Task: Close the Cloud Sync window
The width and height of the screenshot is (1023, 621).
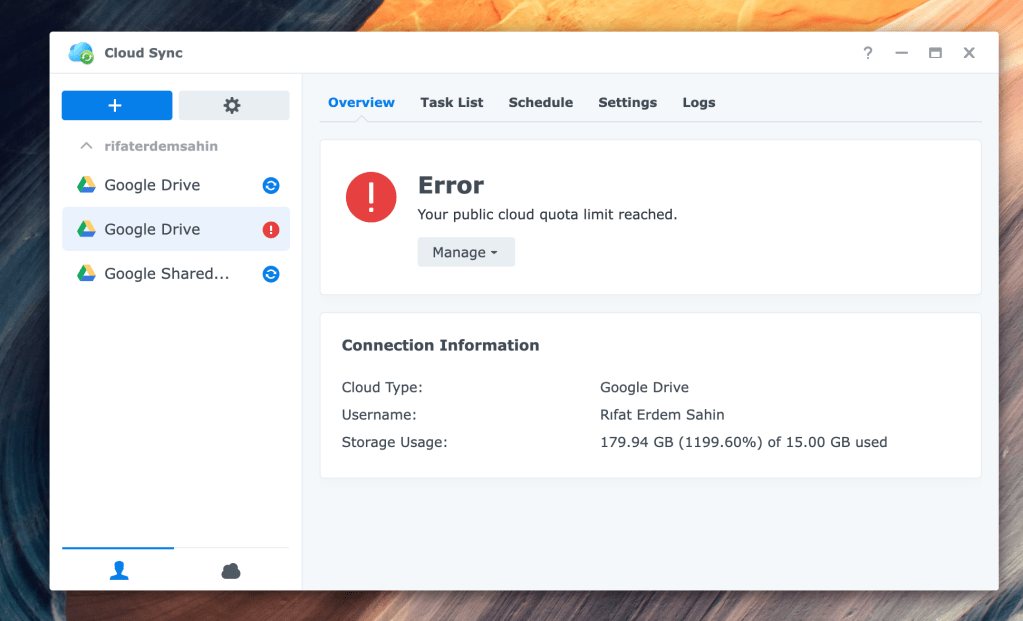Action: pos(969,53)
